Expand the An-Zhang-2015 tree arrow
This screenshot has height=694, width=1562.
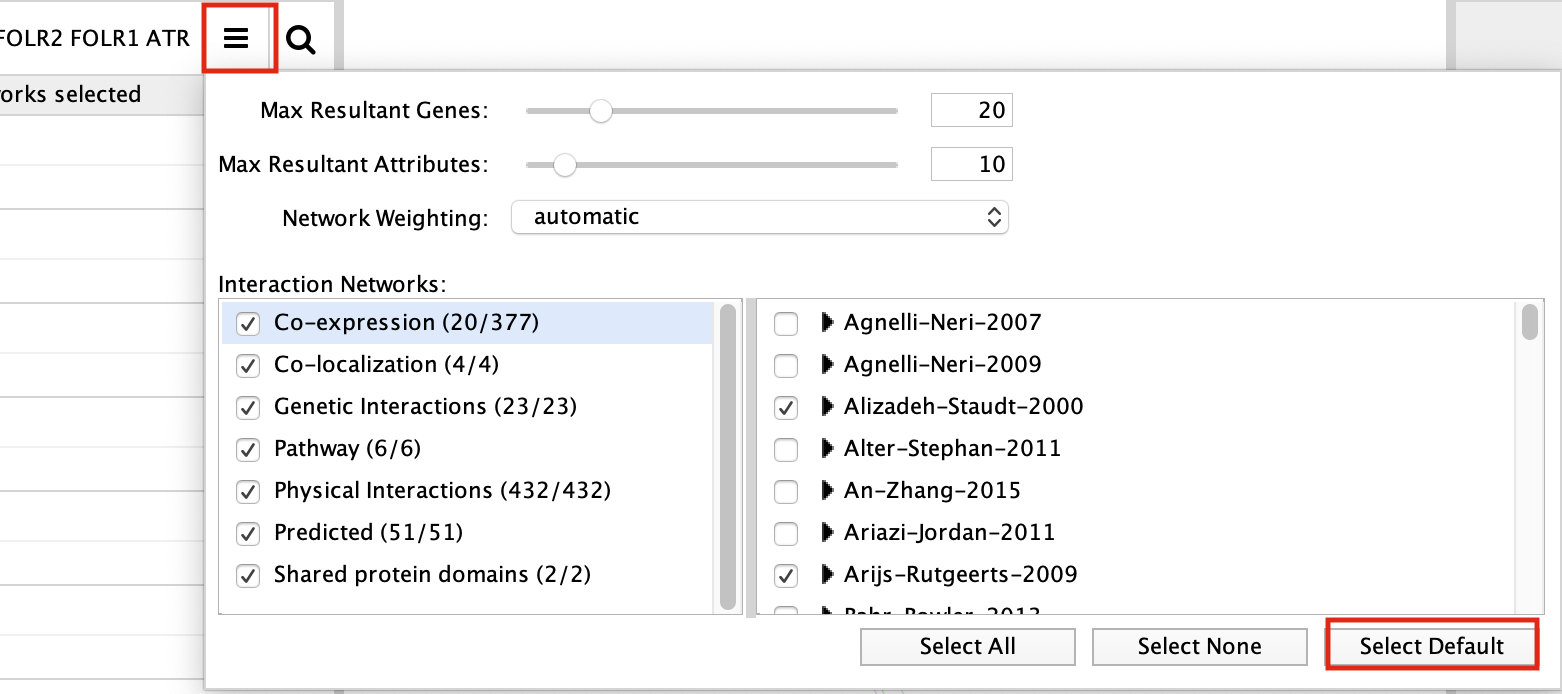[827, 491]
